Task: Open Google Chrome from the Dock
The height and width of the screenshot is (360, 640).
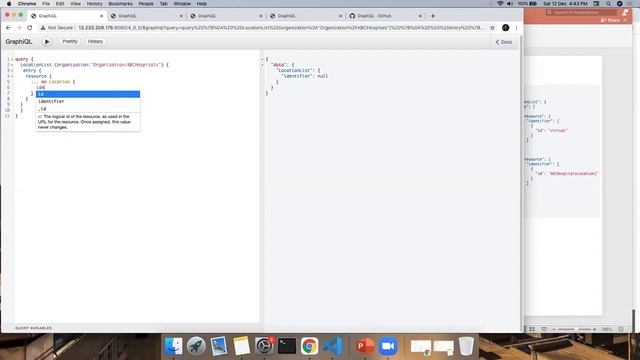Action: [x=309, y=346]
